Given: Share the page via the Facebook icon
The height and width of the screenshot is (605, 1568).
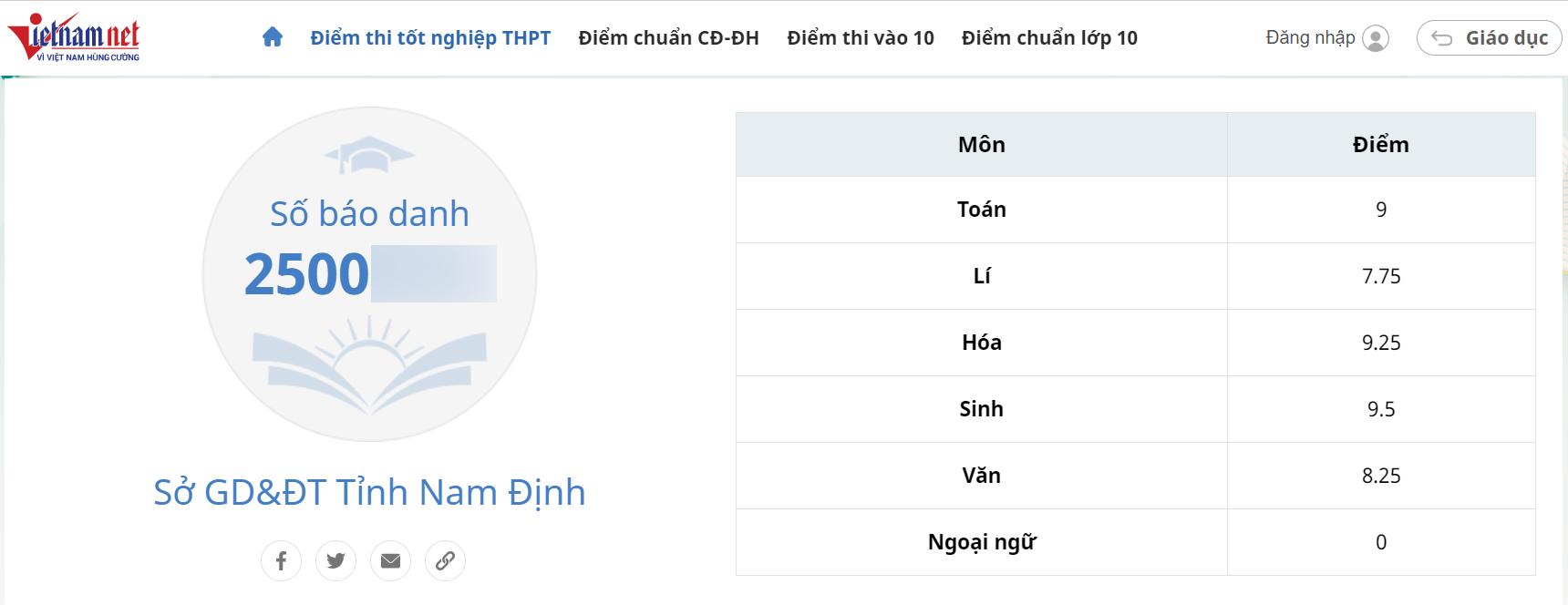Looking at the screenshot, I should 282,561.
